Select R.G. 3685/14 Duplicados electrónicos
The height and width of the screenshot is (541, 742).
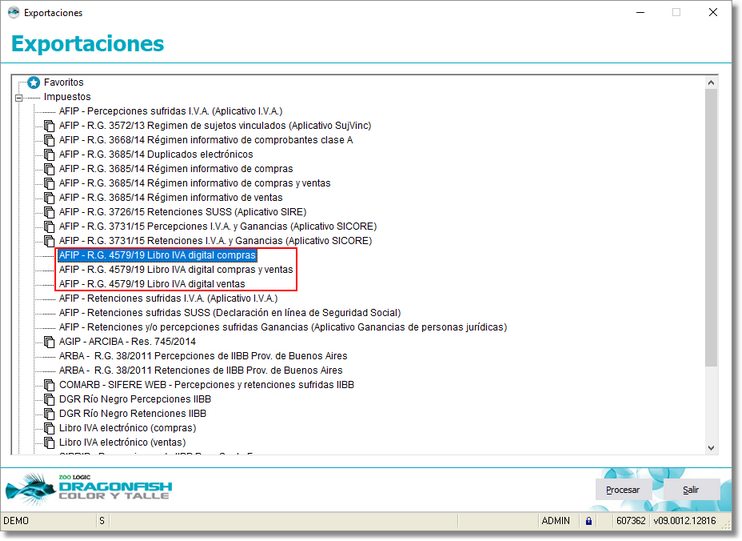click(156, 154)
